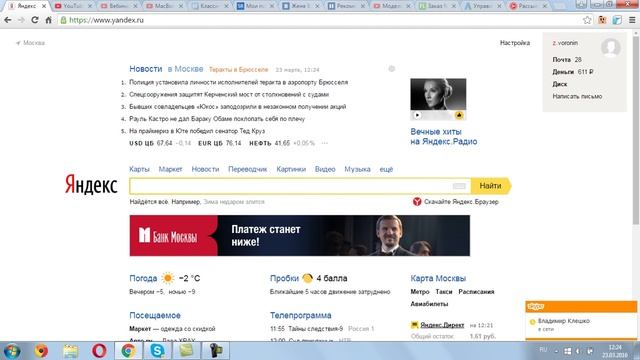Open Расписания schedules link

[476, 292]
